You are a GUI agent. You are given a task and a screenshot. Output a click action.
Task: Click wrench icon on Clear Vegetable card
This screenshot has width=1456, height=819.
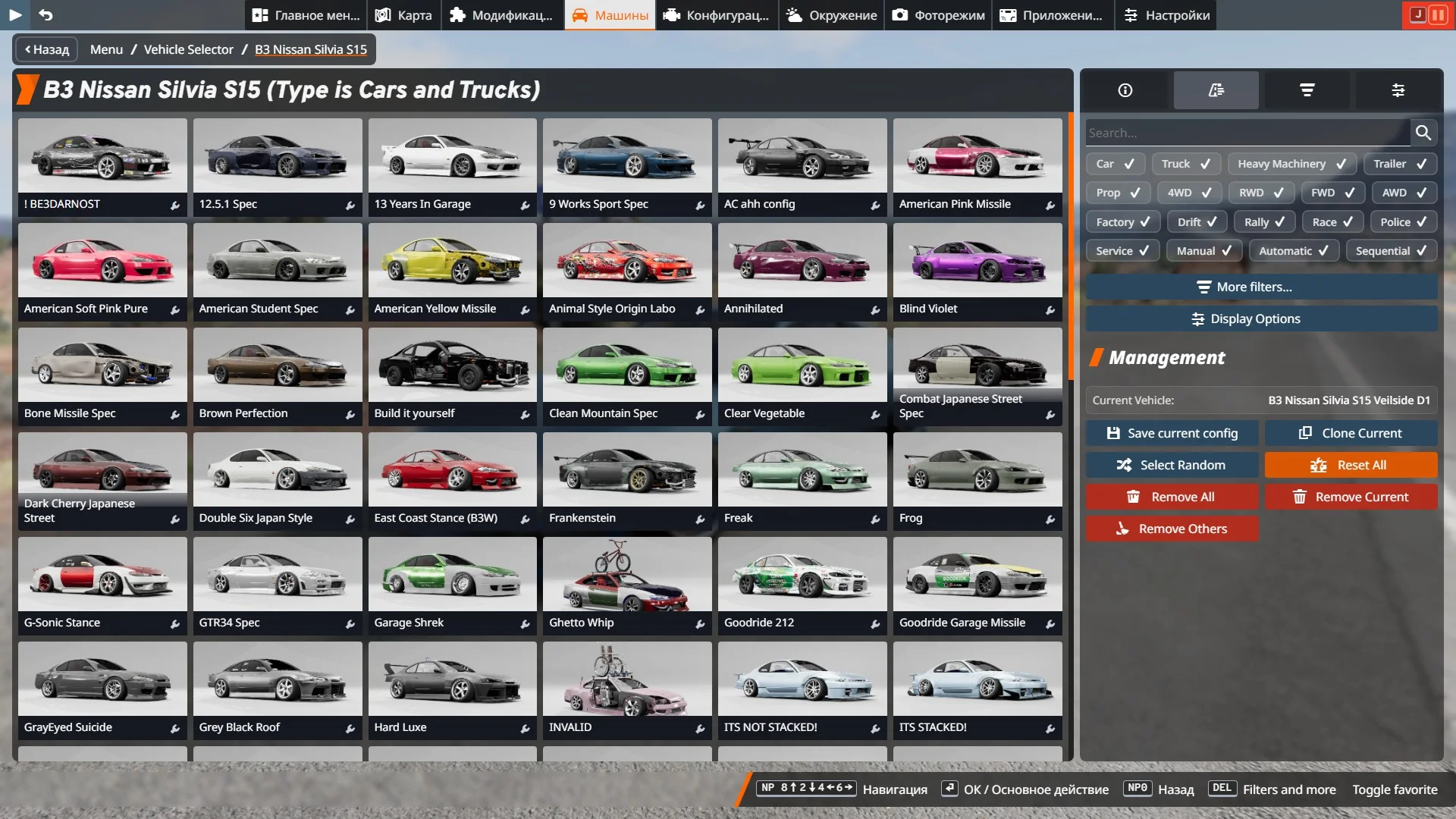click(x=875, y=414)
